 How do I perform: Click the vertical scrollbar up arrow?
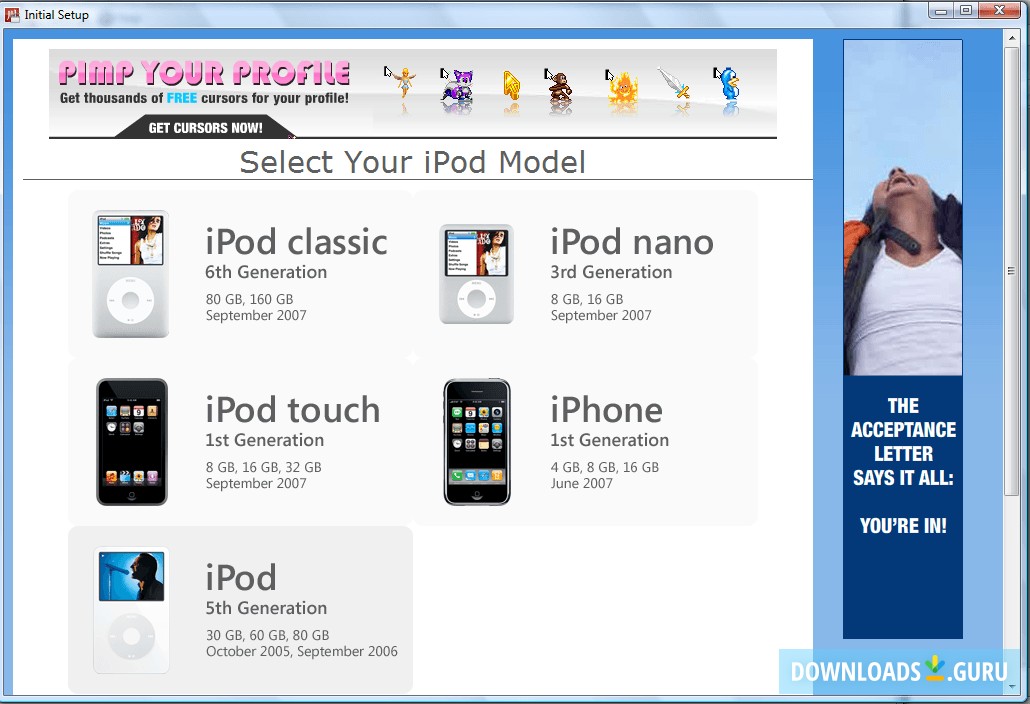tap(1012, 39)
